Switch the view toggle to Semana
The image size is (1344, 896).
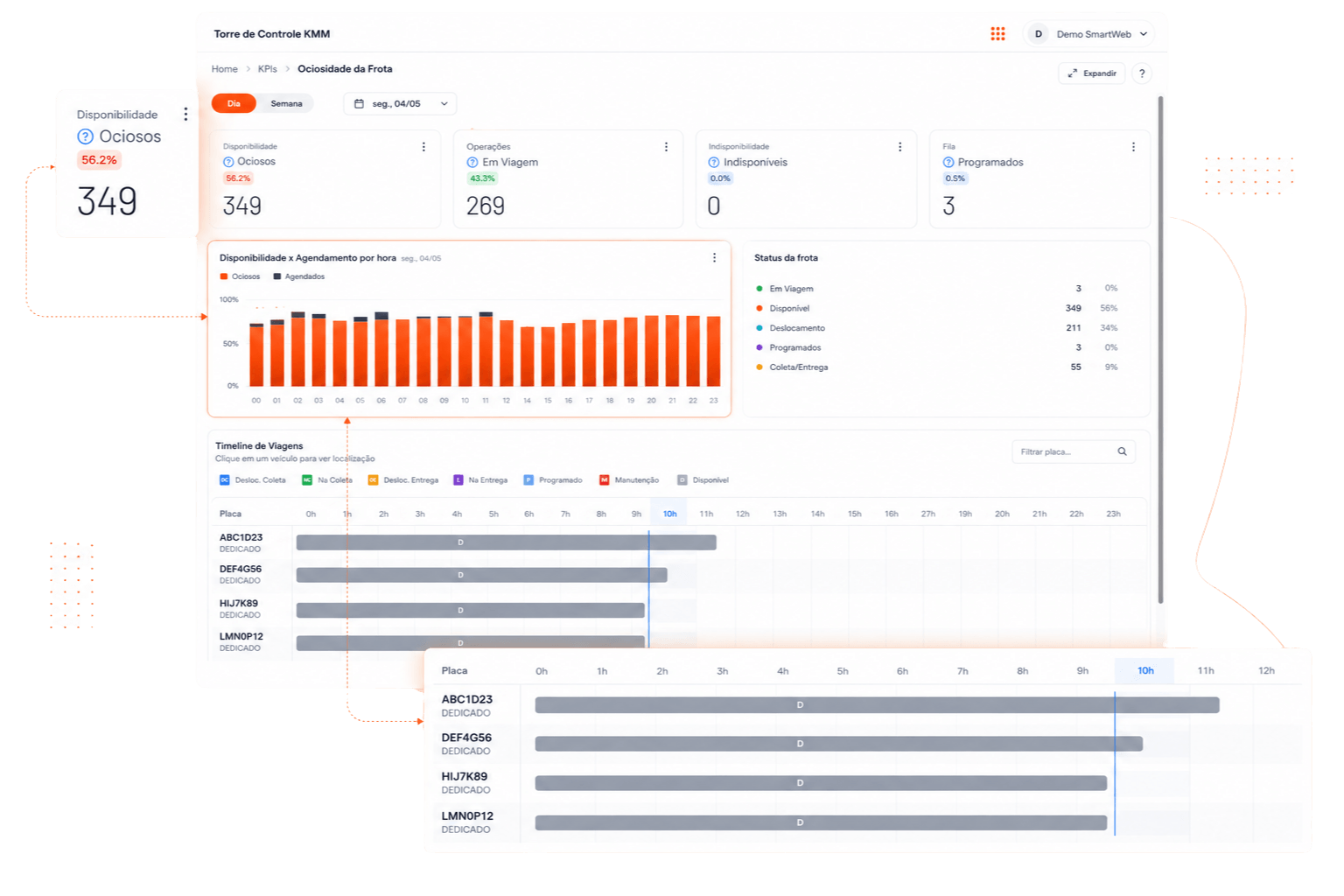(286, 103)
